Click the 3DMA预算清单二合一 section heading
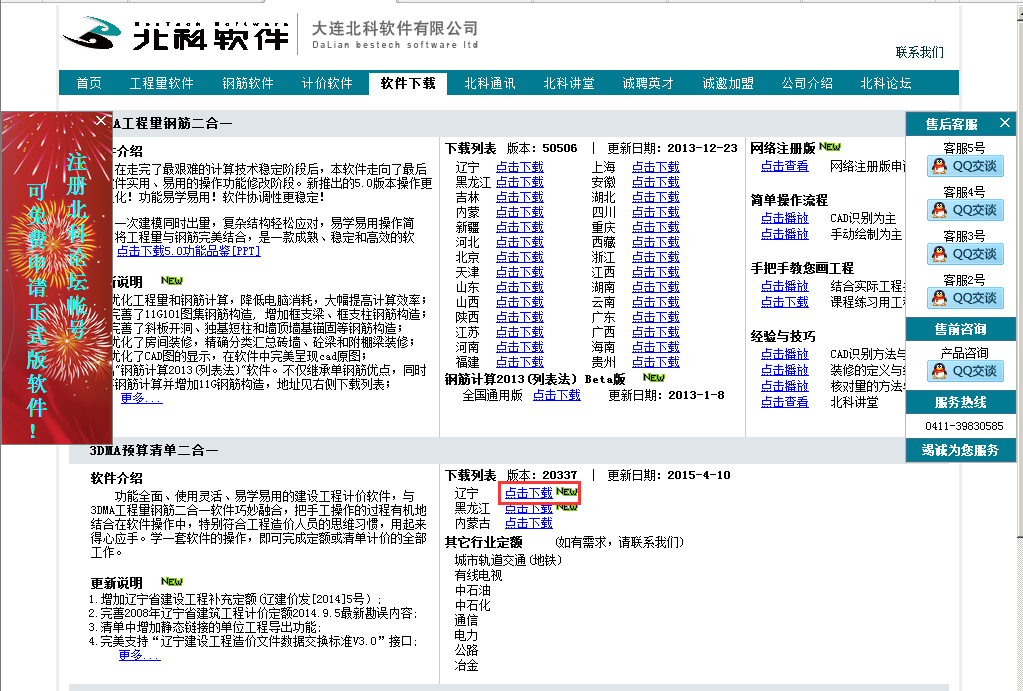The image size is (1023, 691). pyautogui.click(x=154, y=450)
